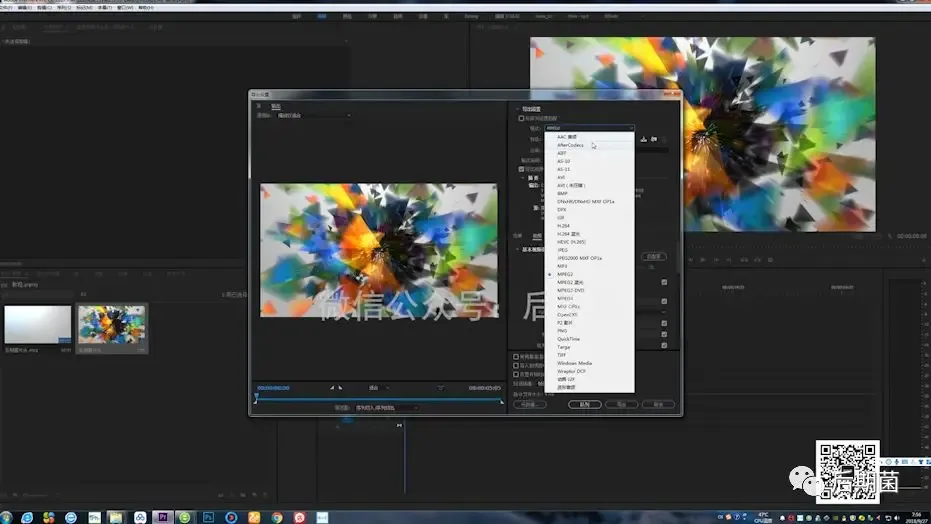Open Internet Explorer from the taskbar
931x524 pixels.
coord(27,517)
